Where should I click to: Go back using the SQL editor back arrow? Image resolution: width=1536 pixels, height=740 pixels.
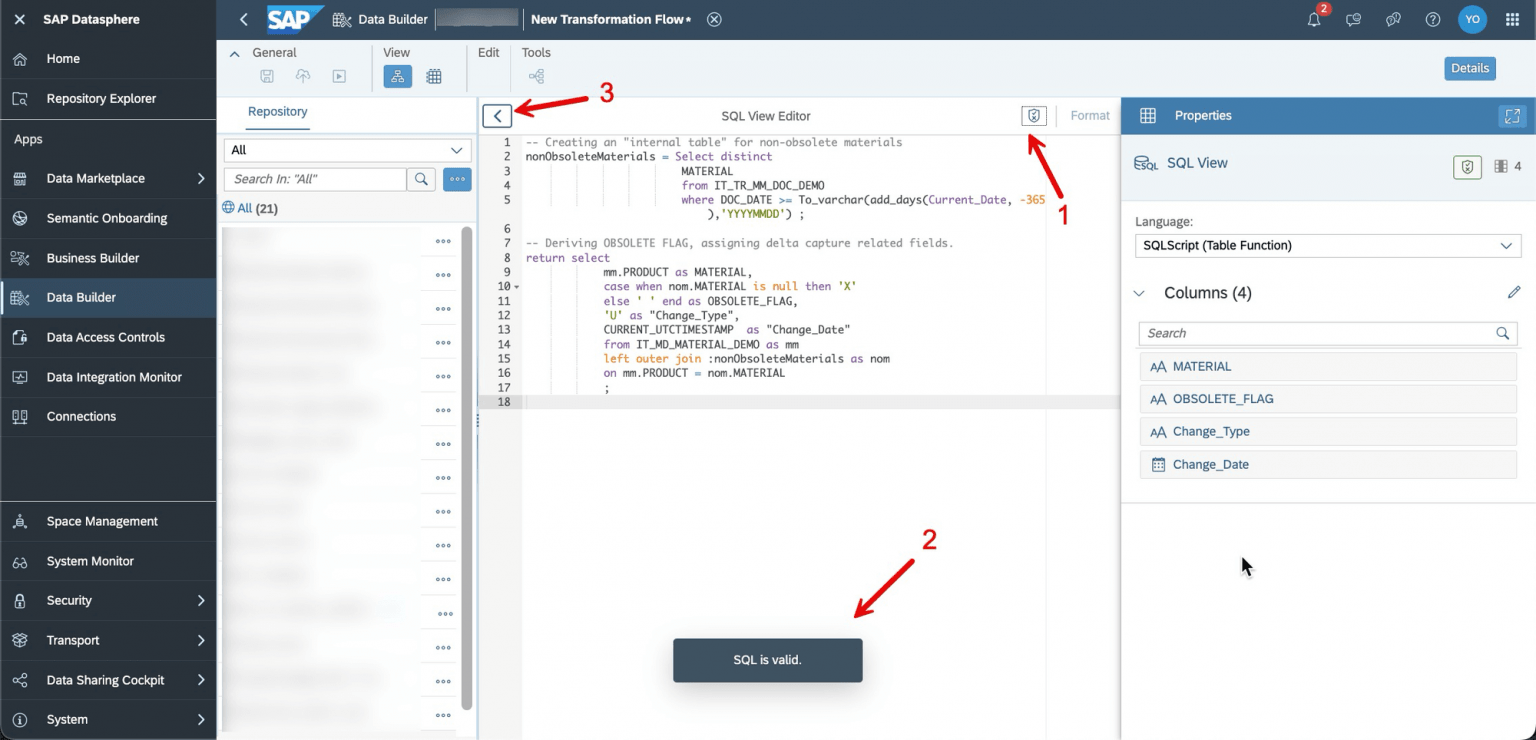coord(497,116)
